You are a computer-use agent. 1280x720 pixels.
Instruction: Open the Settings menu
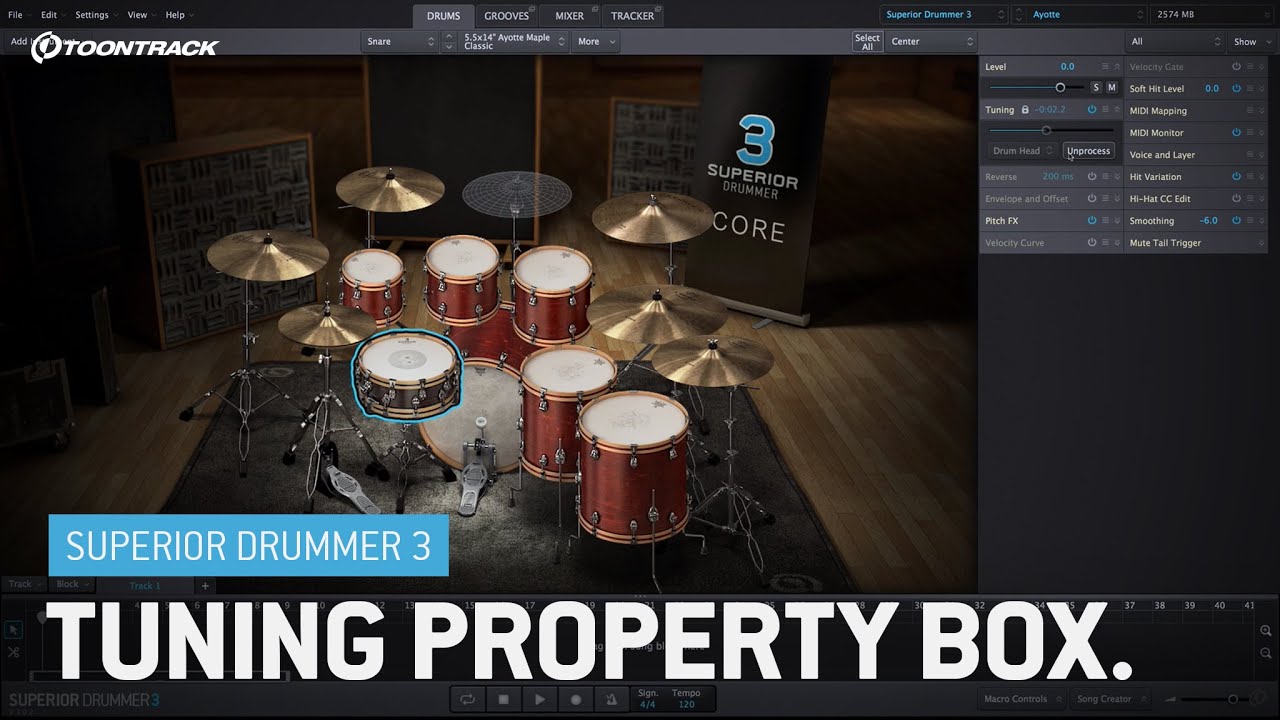point(95,15)
